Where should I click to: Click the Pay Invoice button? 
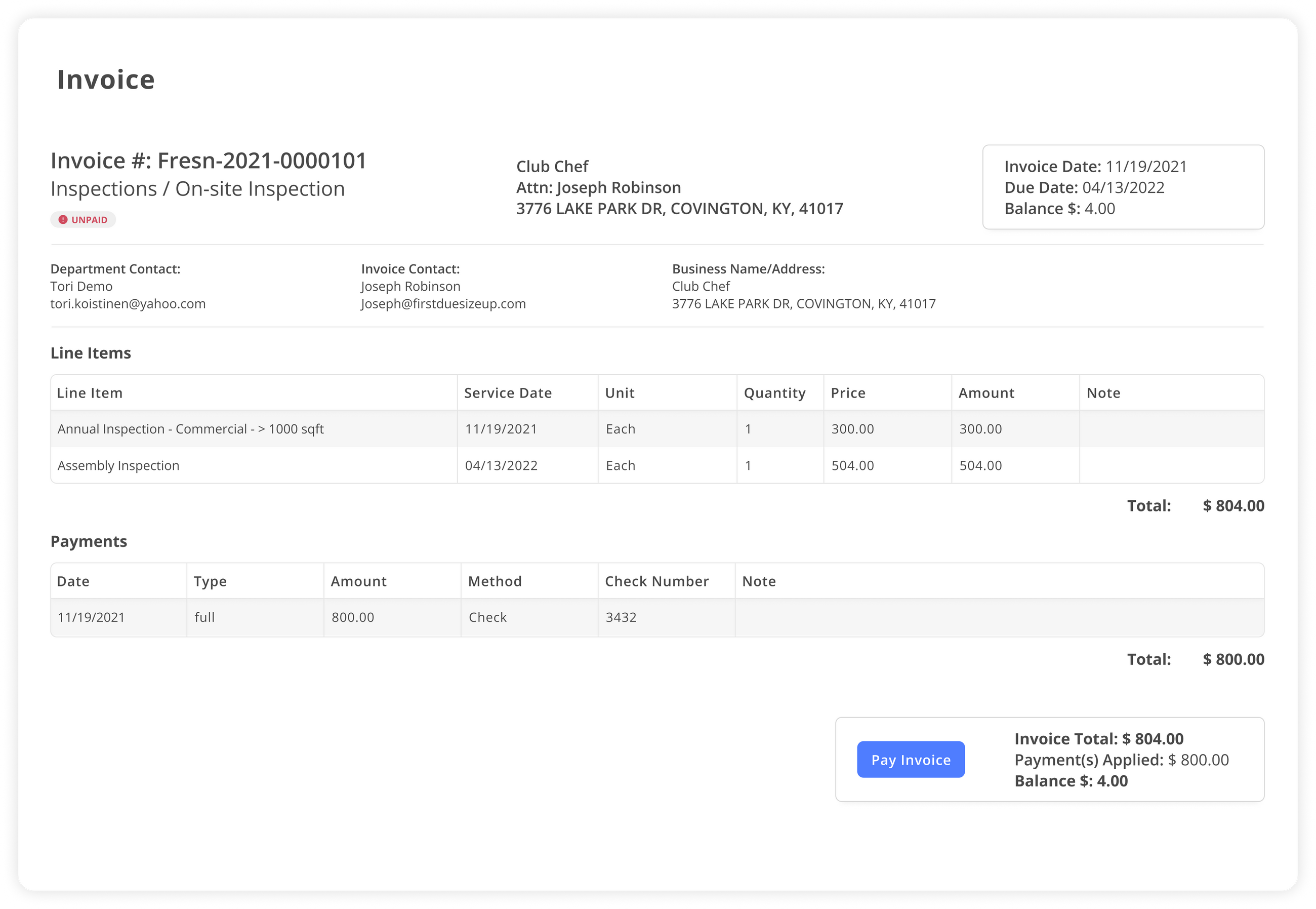(910, 759)
